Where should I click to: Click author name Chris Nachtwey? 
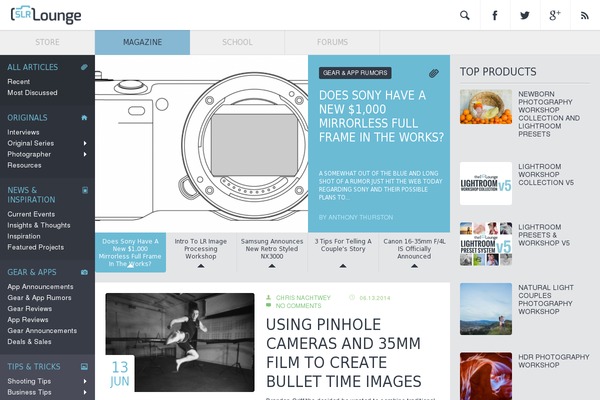coord(303,298)
